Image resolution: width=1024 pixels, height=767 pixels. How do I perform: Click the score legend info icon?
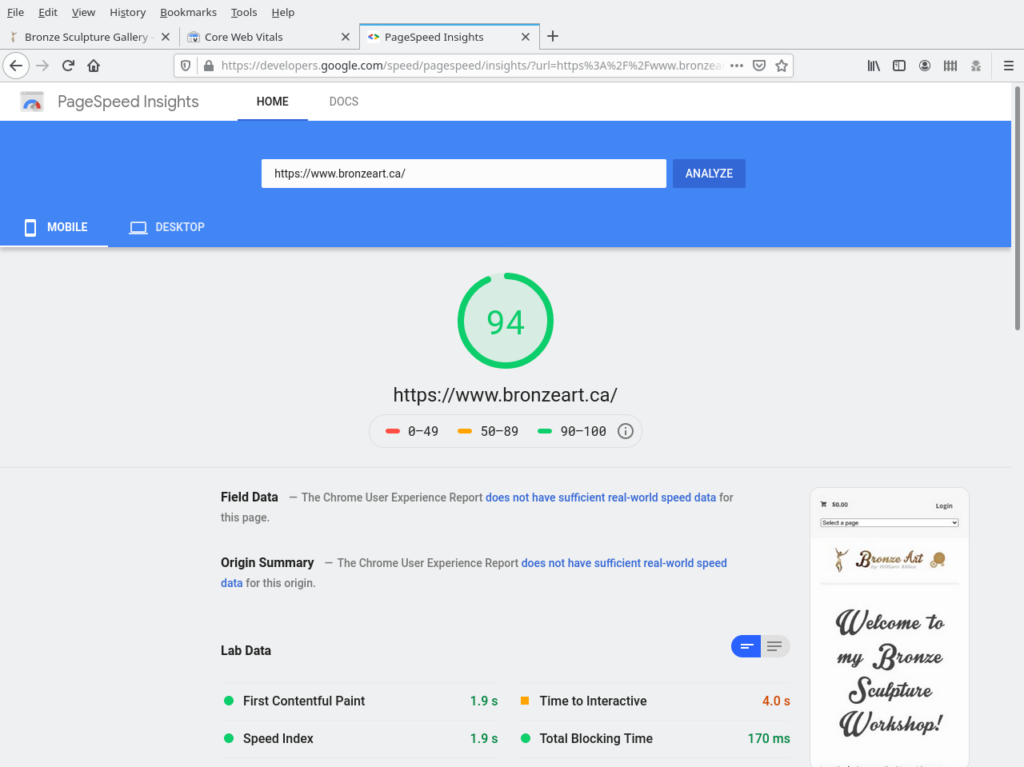coord(625,431)
